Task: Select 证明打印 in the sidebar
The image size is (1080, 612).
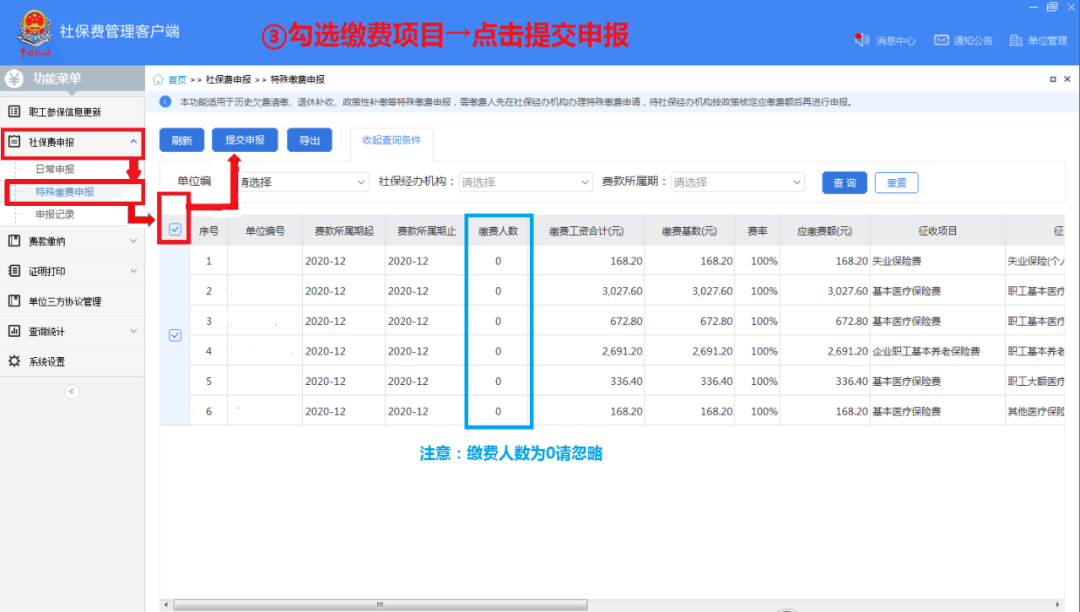Action: tap(70, 270)
